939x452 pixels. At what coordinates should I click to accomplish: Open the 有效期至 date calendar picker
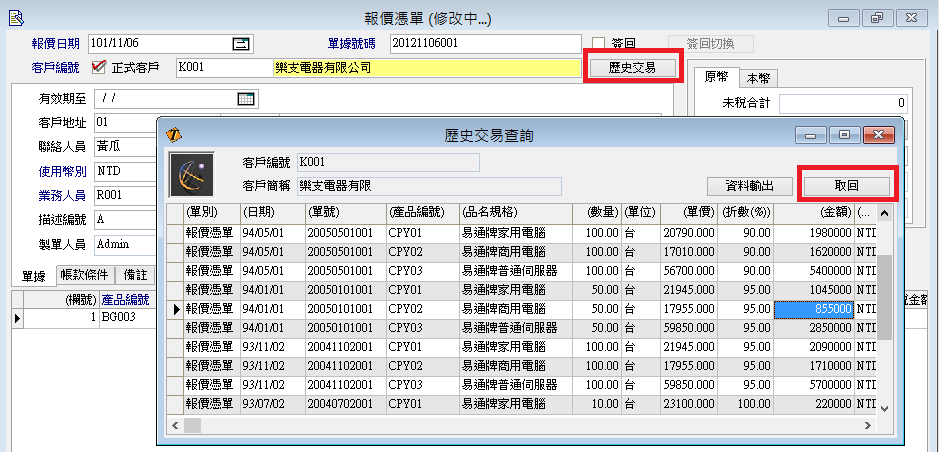click(x=246, y=98)
